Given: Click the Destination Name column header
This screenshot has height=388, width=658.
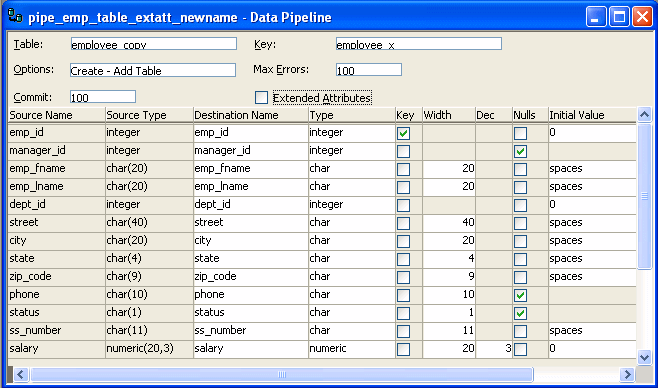Looking at the screenshot, I should tap(251, 115).
